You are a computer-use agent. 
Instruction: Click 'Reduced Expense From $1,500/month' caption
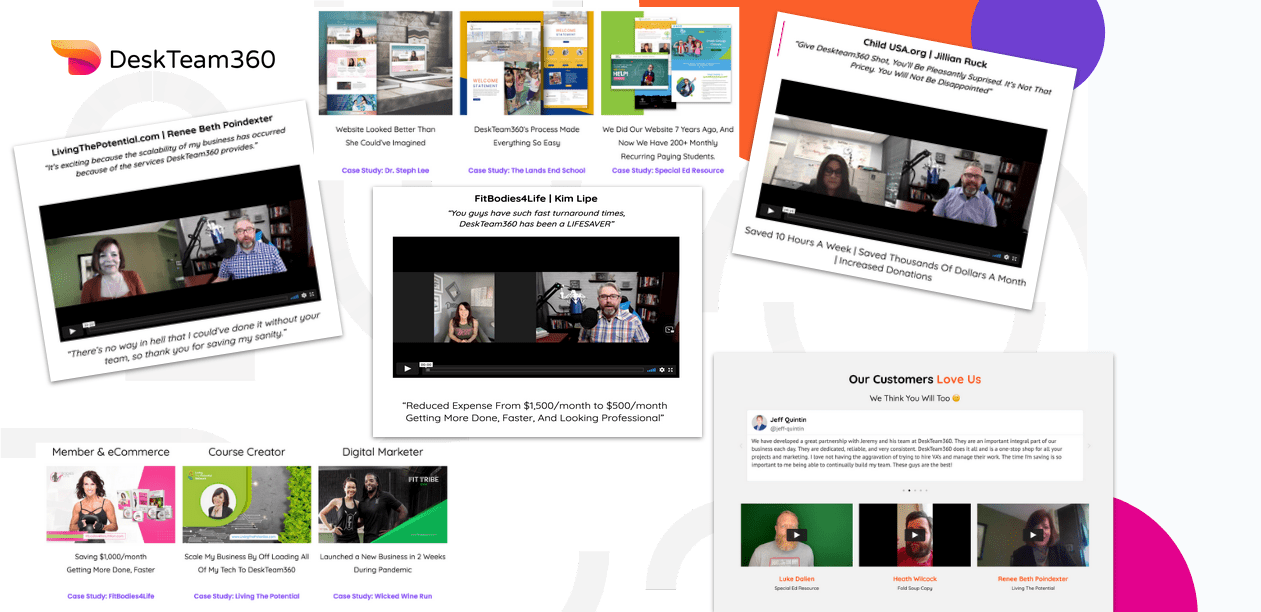535,411
